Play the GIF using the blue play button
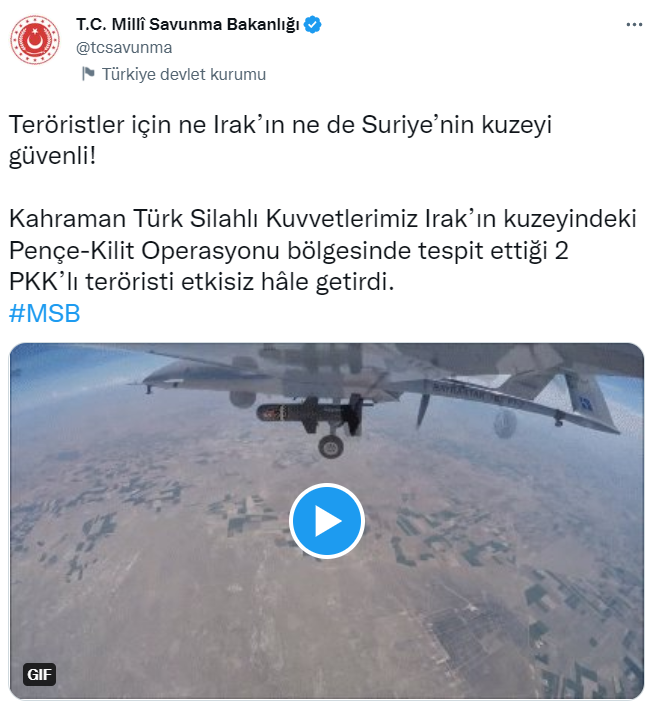 pos(326,521)
